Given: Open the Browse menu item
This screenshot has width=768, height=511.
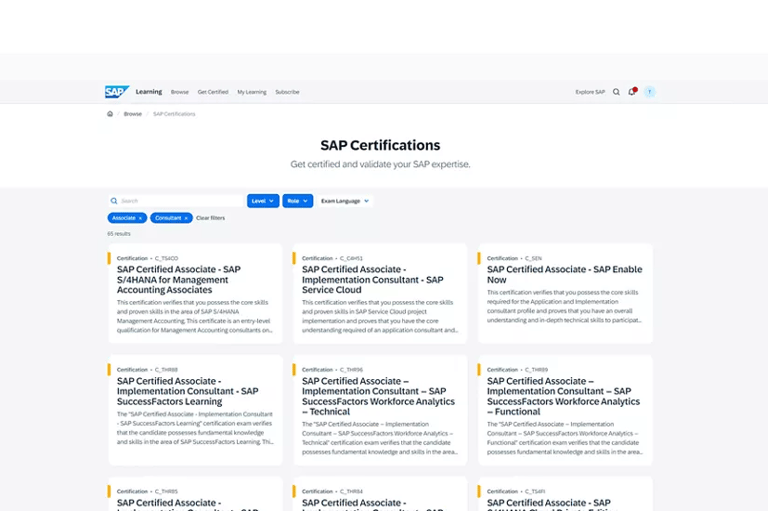Looking at the screenshot, I should pyautogui.click(x=180, y=92).
